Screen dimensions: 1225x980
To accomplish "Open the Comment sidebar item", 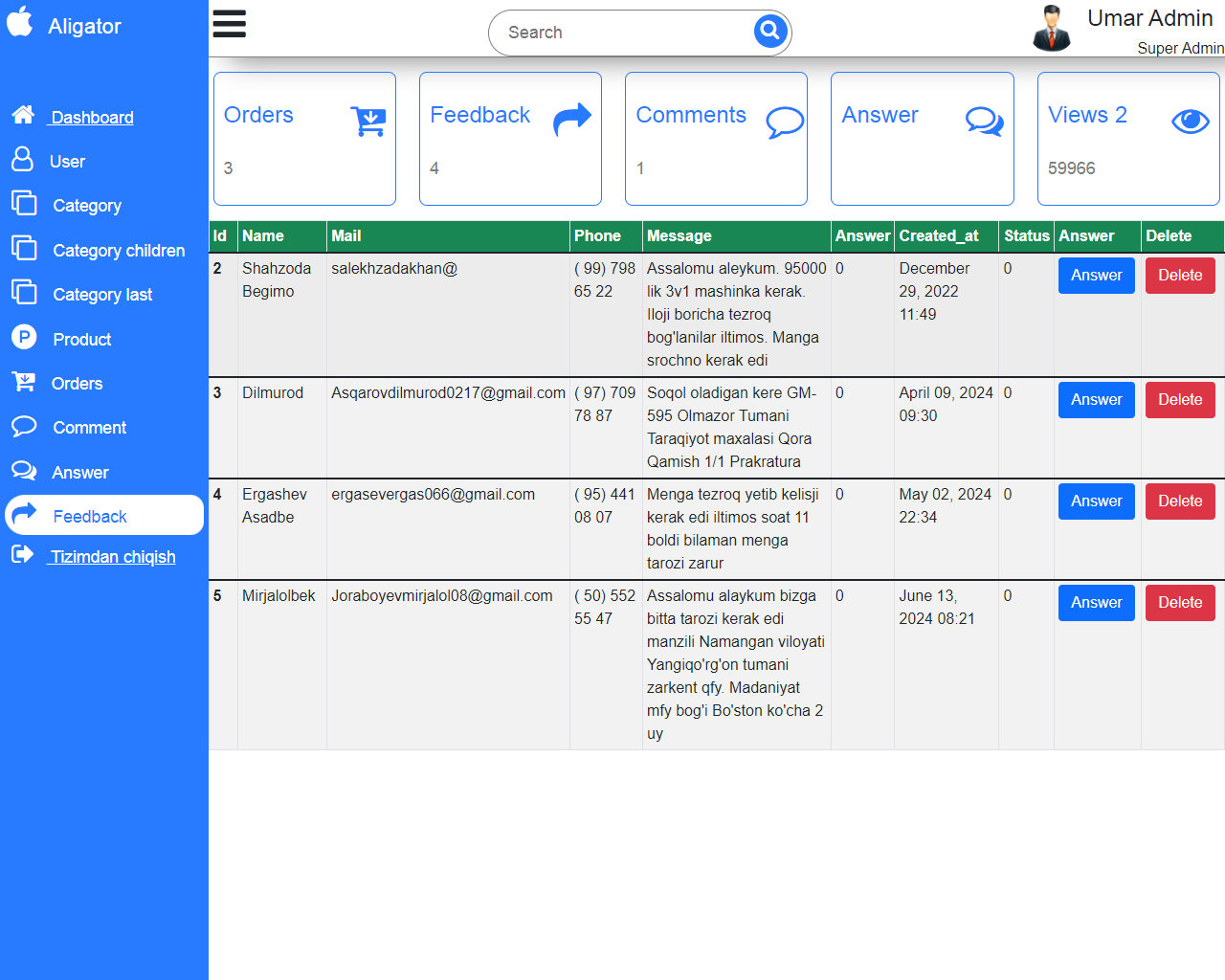I will point(89,428).
